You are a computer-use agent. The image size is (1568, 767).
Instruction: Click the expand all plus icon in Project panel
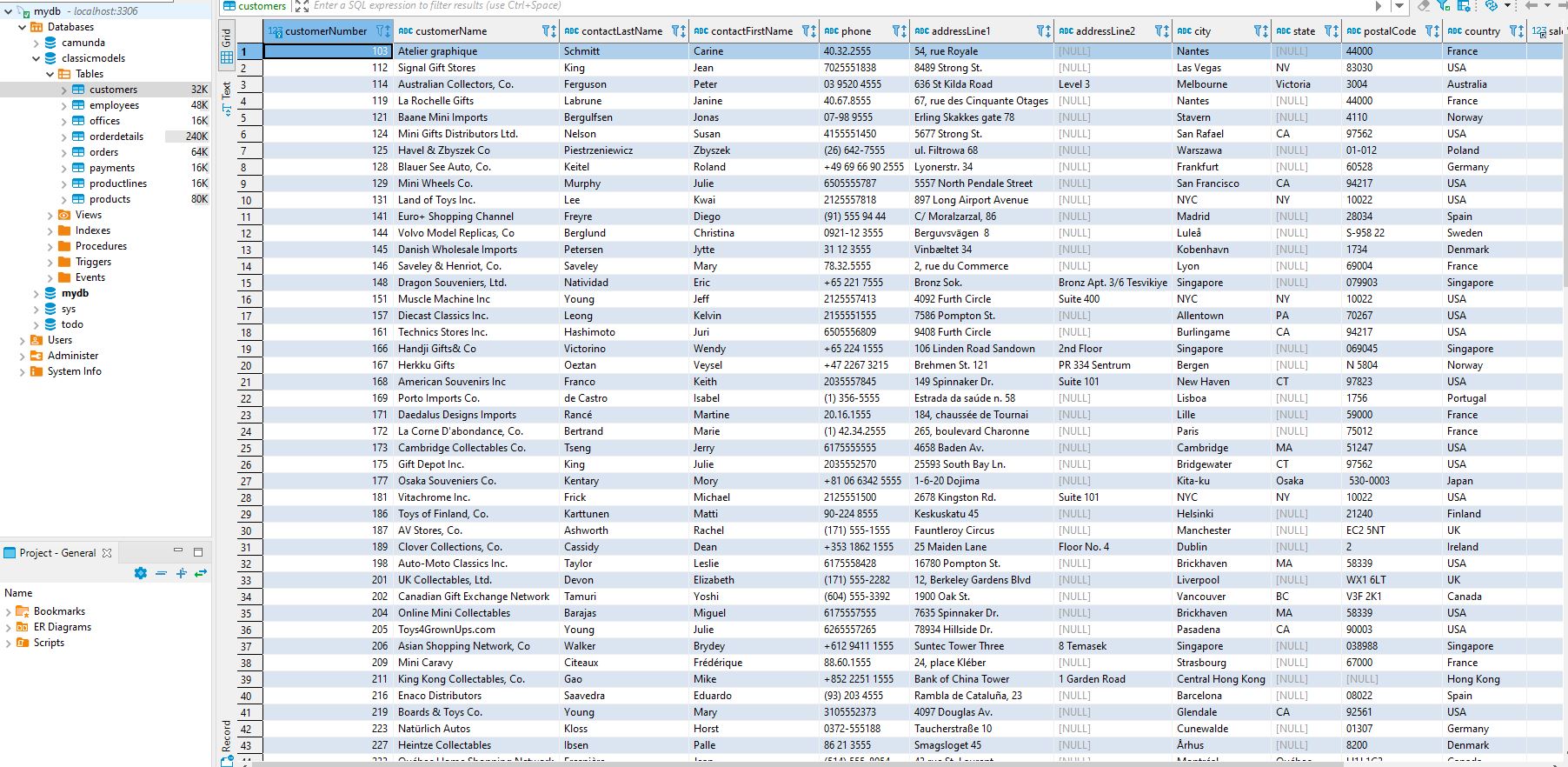coord(181,573)
